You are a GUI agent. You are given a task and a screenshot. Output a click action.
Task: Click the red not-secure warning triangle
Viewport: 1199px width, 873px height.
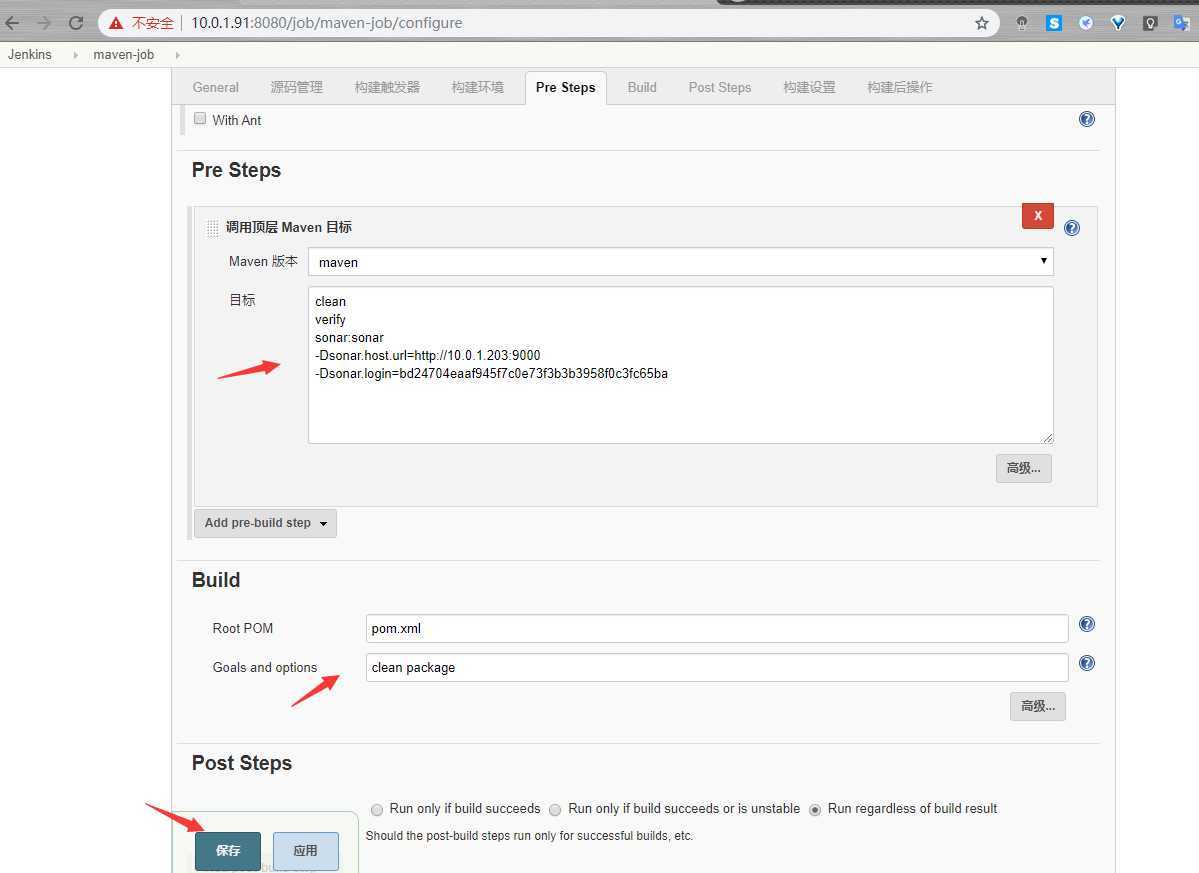click(x=115, y=24)
